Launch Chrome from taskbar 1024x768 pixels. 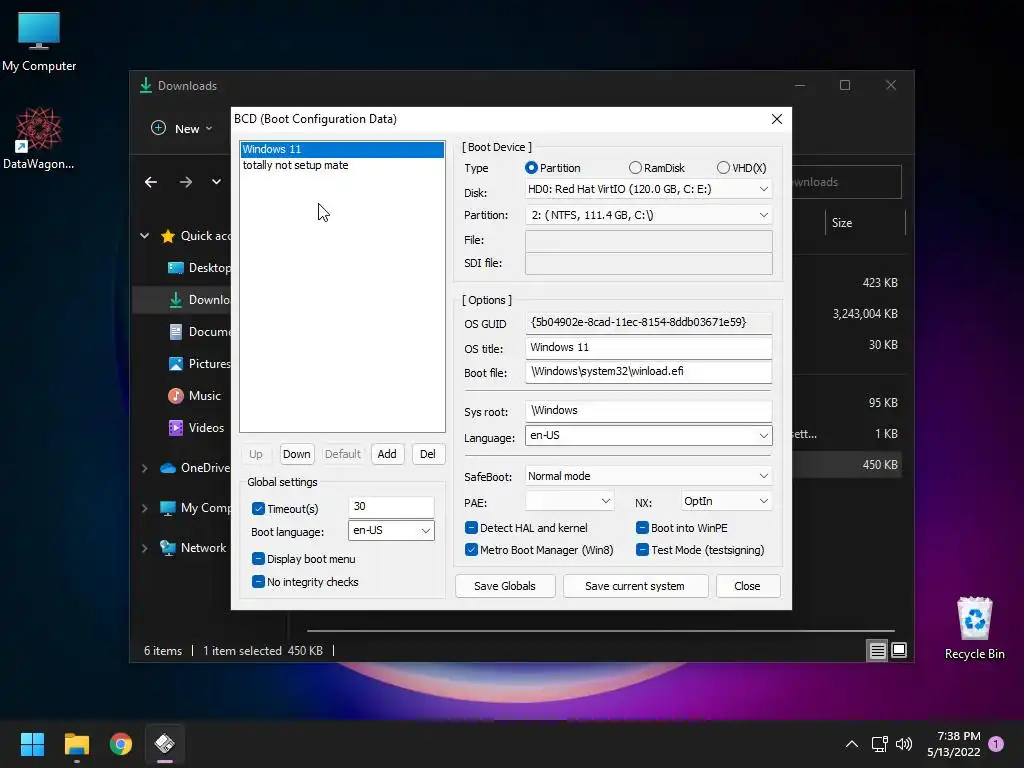point(121,744)
